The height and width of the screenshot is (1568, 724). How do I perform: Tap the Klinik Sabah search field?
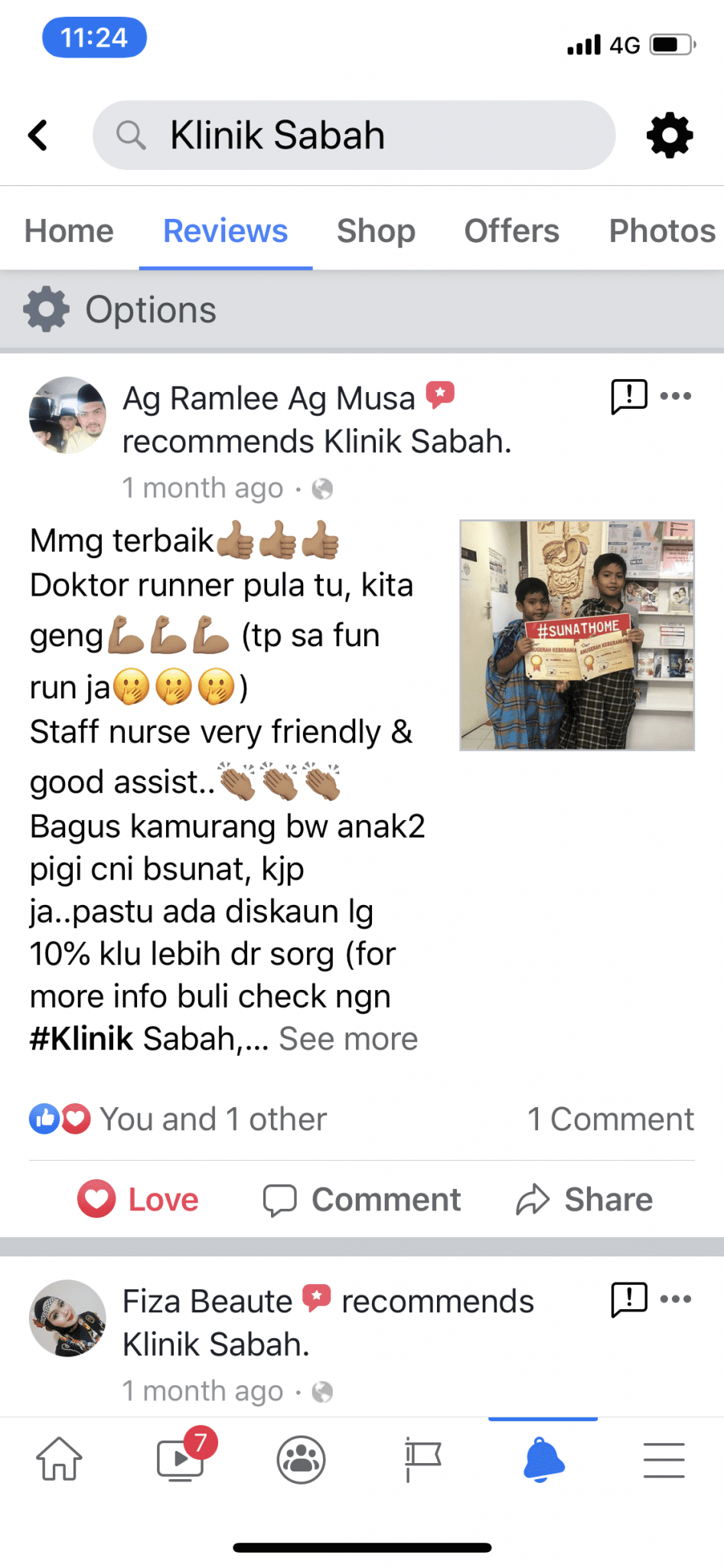(x=354, y=136)
